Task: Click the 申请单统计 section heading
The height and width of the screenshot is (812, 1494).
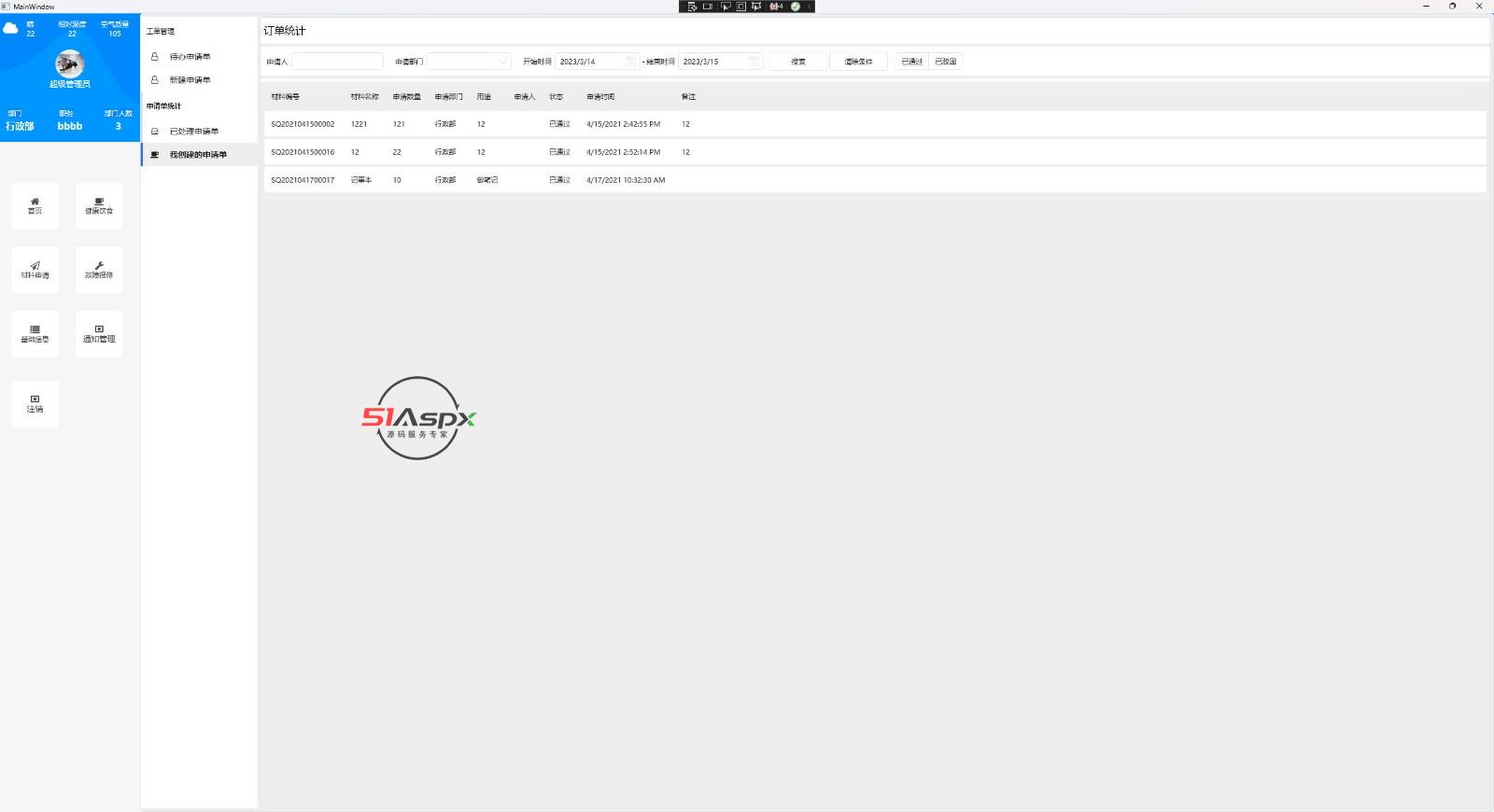Action: point(164,106)
